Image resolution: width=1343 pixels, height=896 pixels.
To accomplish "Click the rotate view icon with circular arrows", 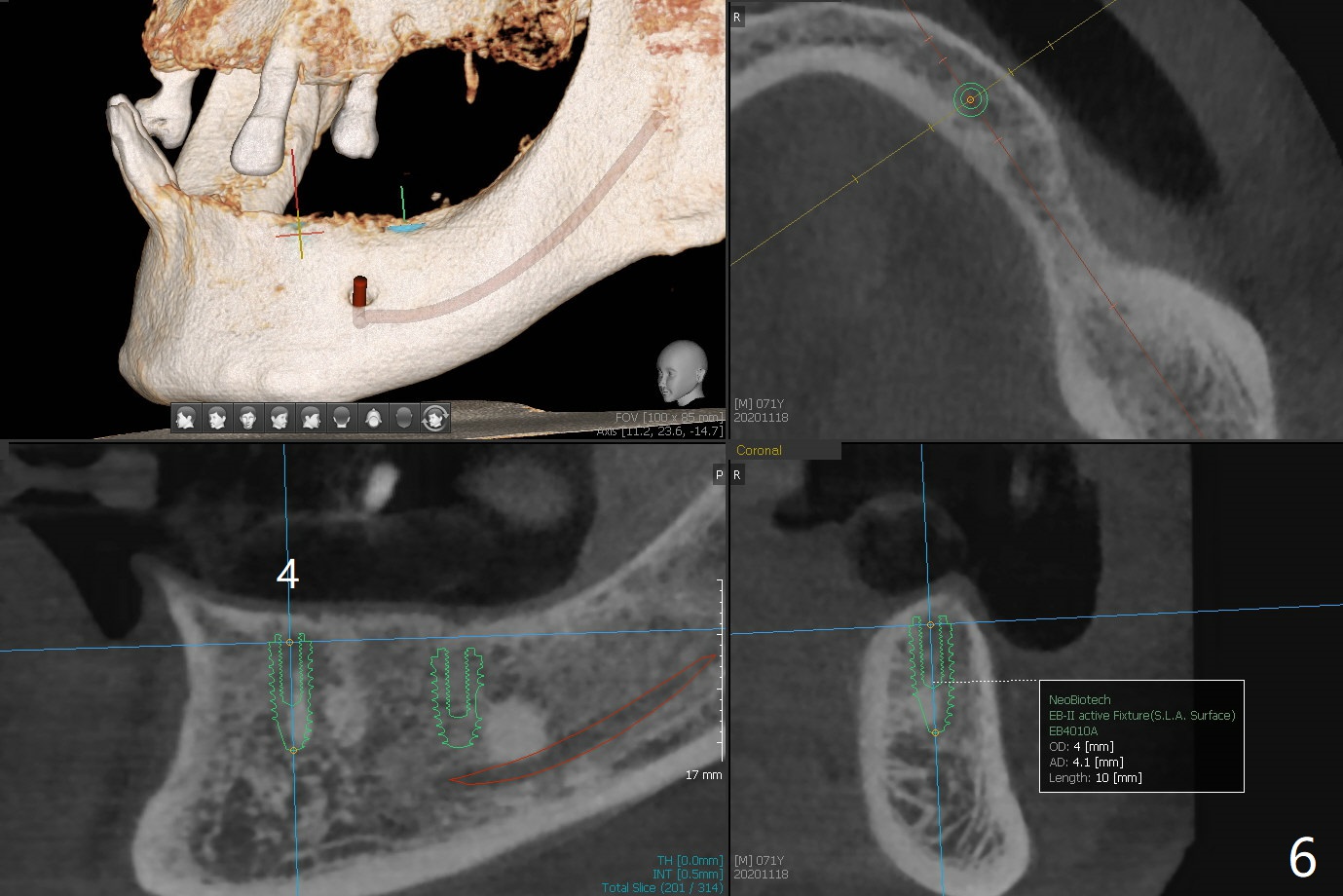I will click(435, 418).
